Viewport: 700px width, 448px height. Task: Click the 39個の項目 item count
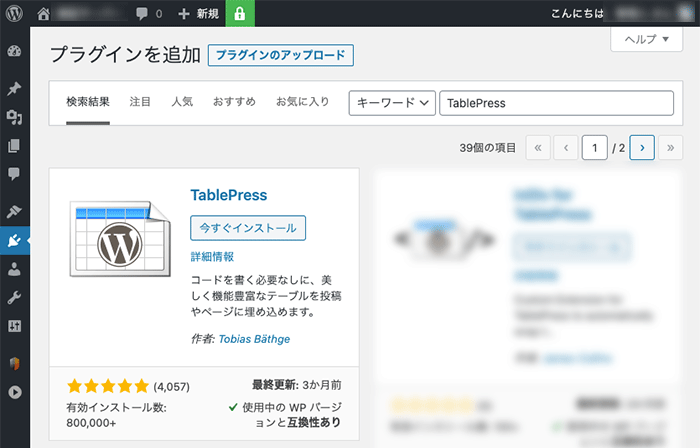coord(488,148)
